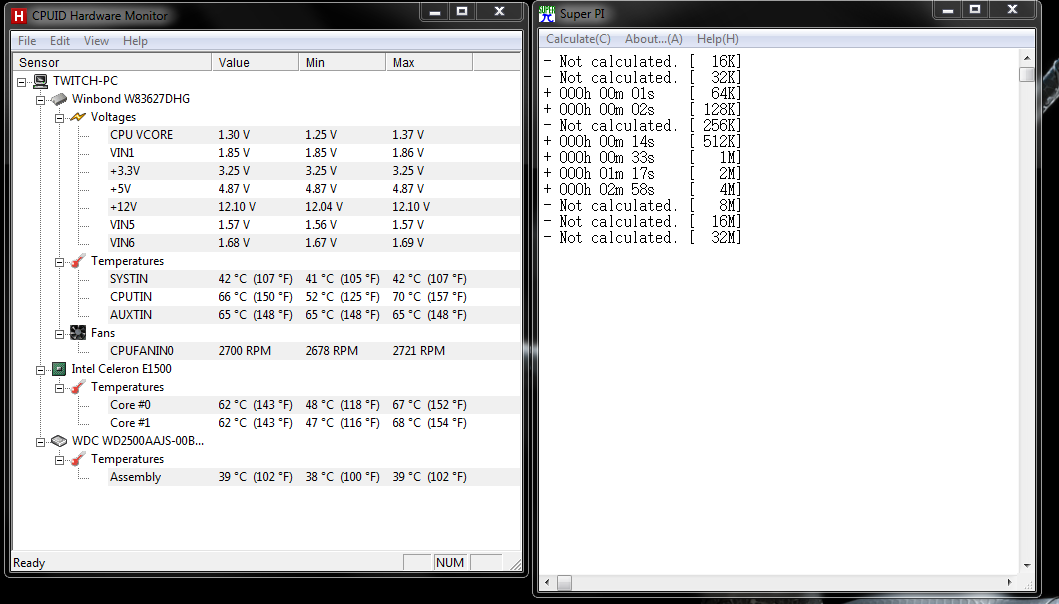The image size is (1059, 604).
Task: Select the VIN5 voltage row
Action: (314, 225)
